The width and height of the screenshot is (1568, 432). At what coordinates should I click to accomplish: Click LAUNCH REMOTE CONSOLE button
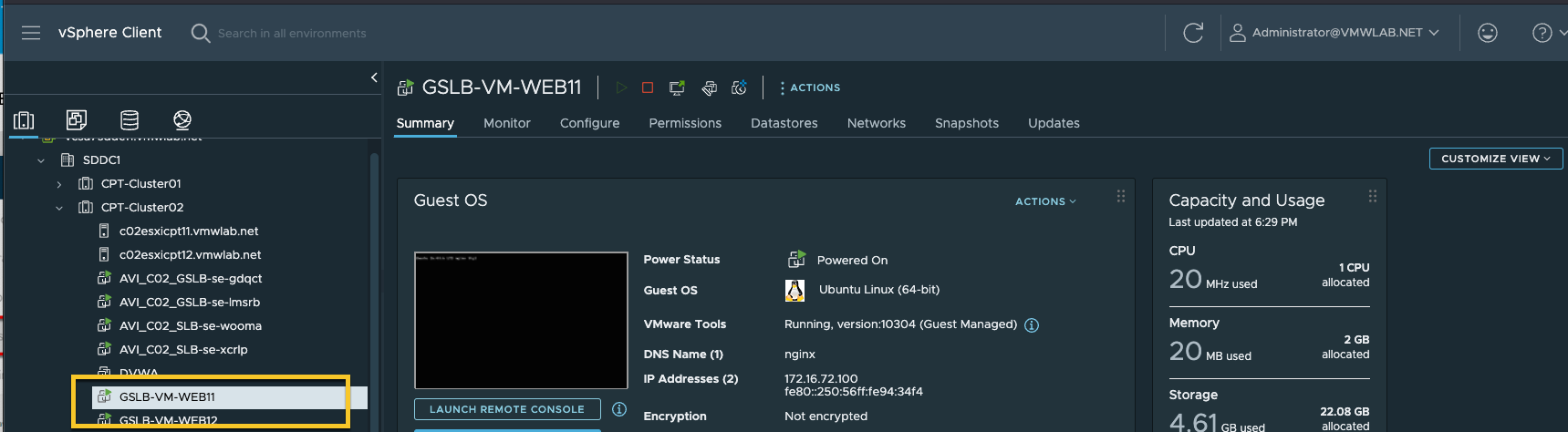click(507, 409)
